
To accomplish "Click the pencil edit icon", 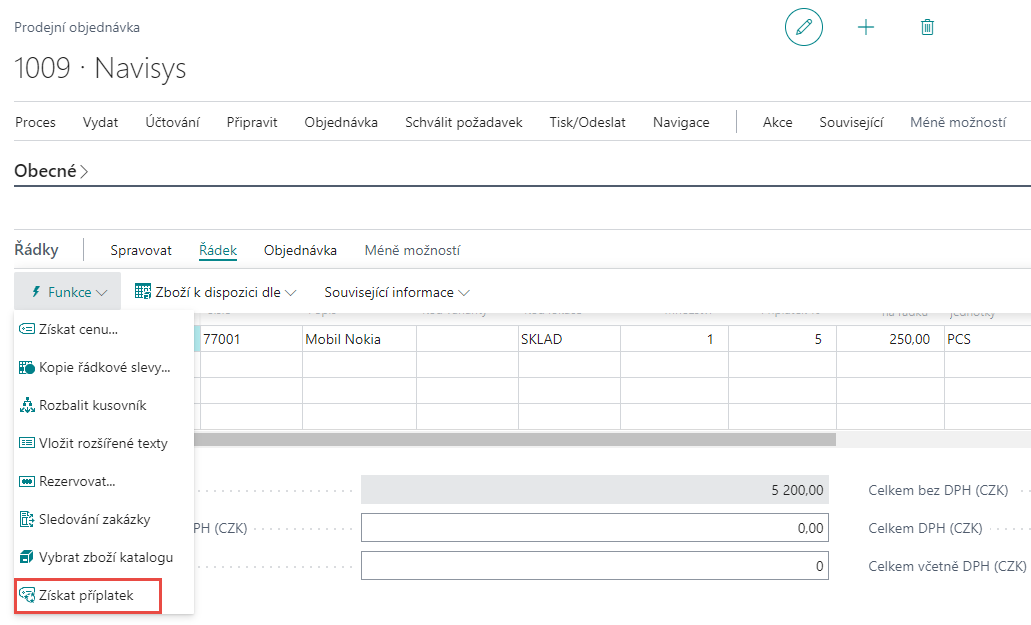I will [803, 27].
